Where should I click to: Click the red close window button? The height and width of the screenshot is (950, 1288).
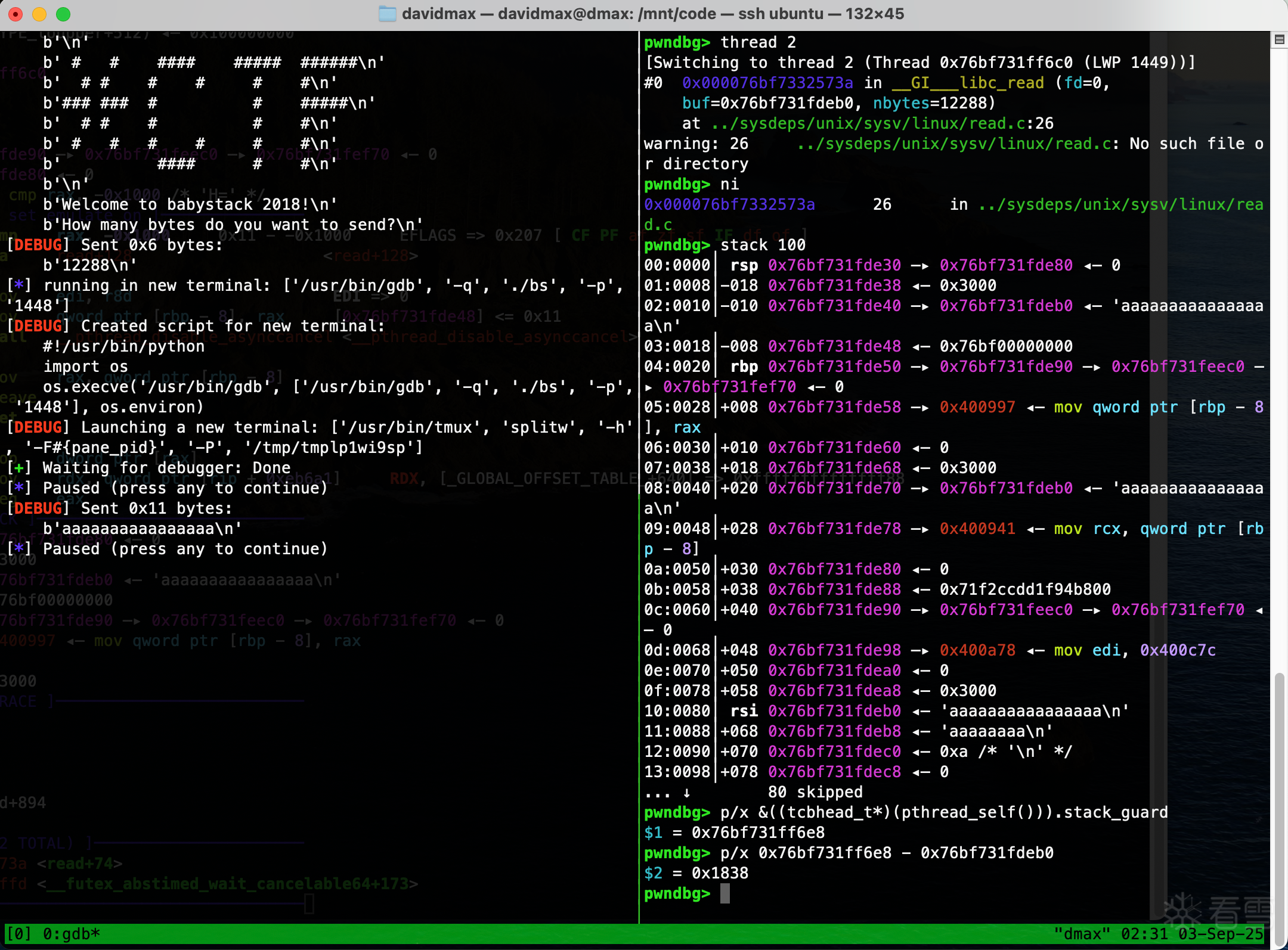[16, 14]
